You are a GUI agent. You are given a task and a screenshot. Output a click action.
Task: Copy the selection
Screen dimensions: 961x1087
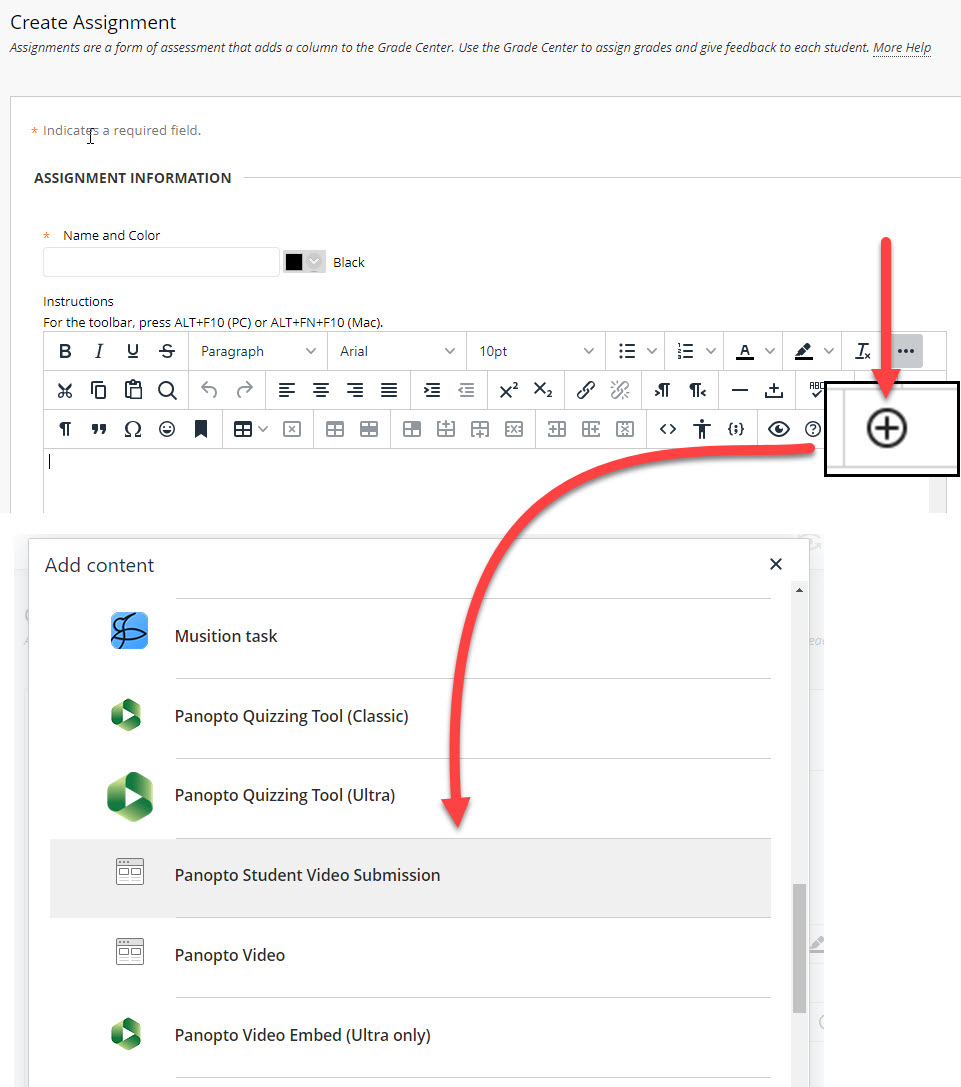99,390
